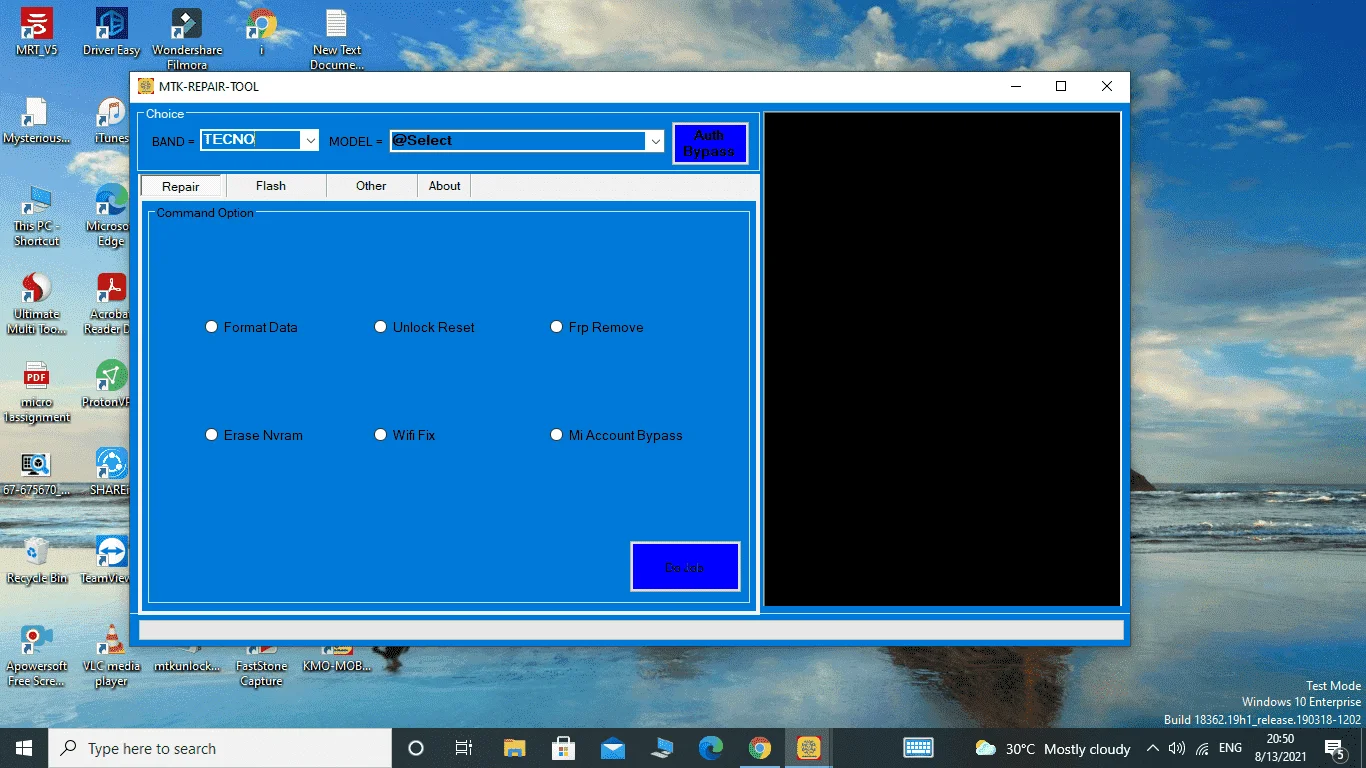Open Mail app from the taskbar
This screenshot has height=768, width=1366.
click(x=612, y=748)
